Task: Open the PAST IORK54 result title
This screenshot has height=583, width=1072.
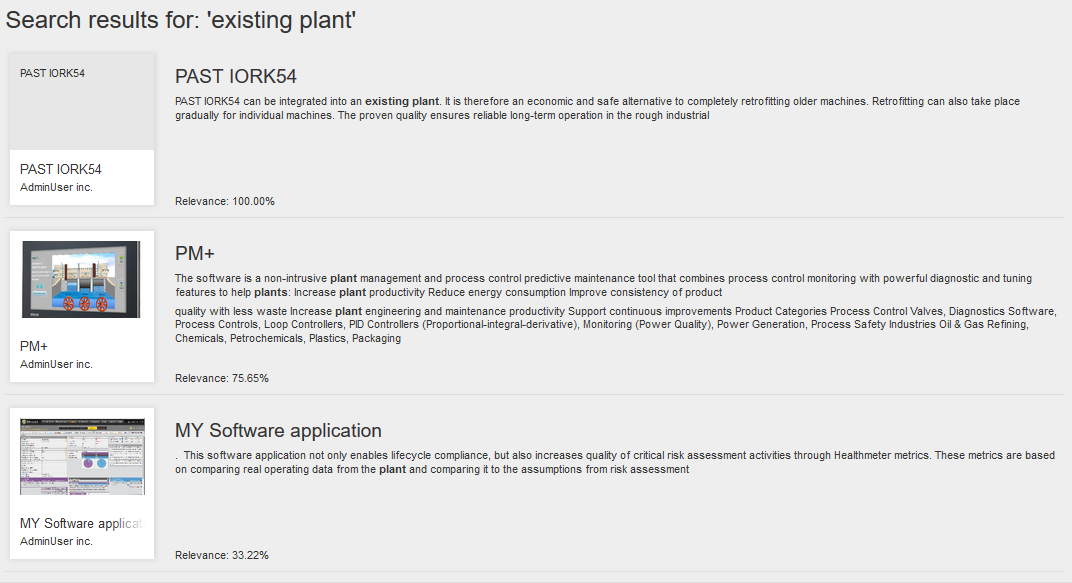Action: coord(235,77)
